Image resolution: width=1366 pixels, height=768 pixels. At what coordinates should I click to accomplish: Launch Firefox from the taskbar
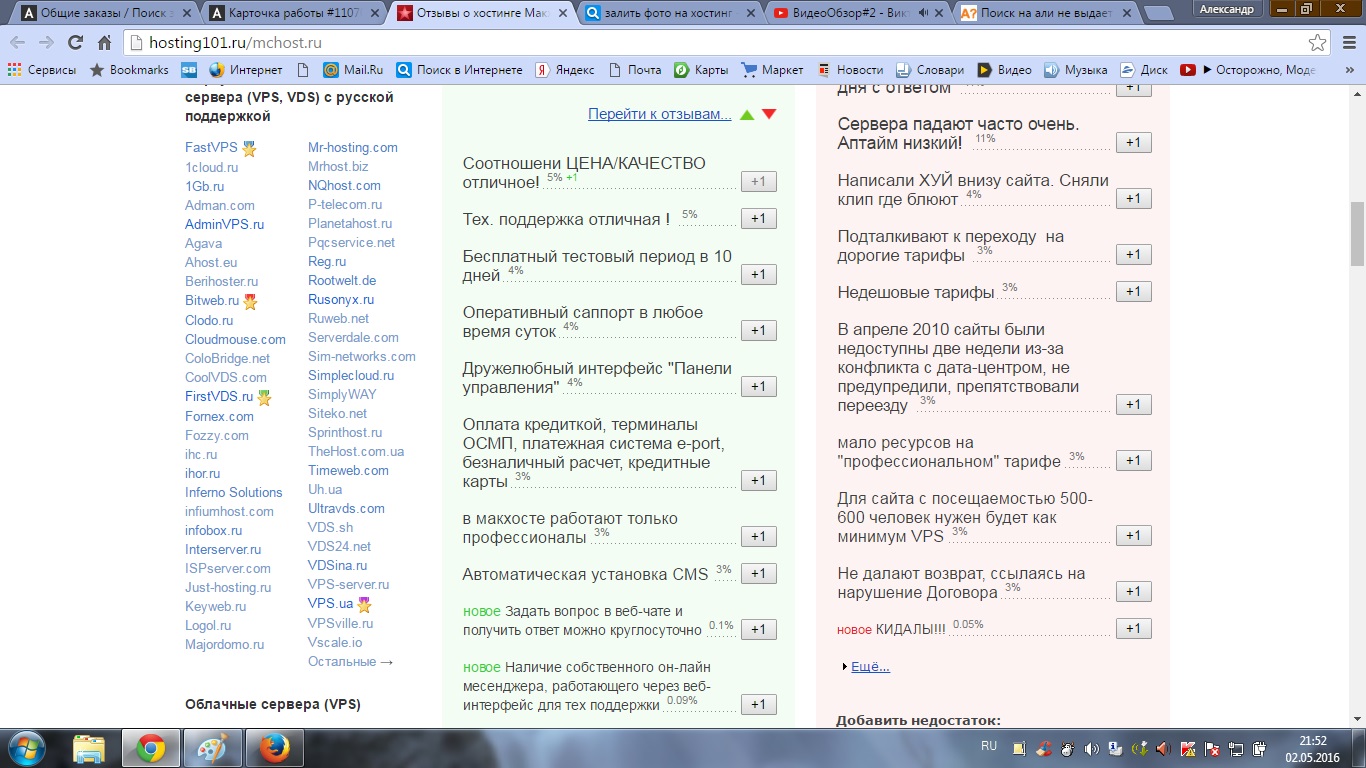[x=273, y=747]
